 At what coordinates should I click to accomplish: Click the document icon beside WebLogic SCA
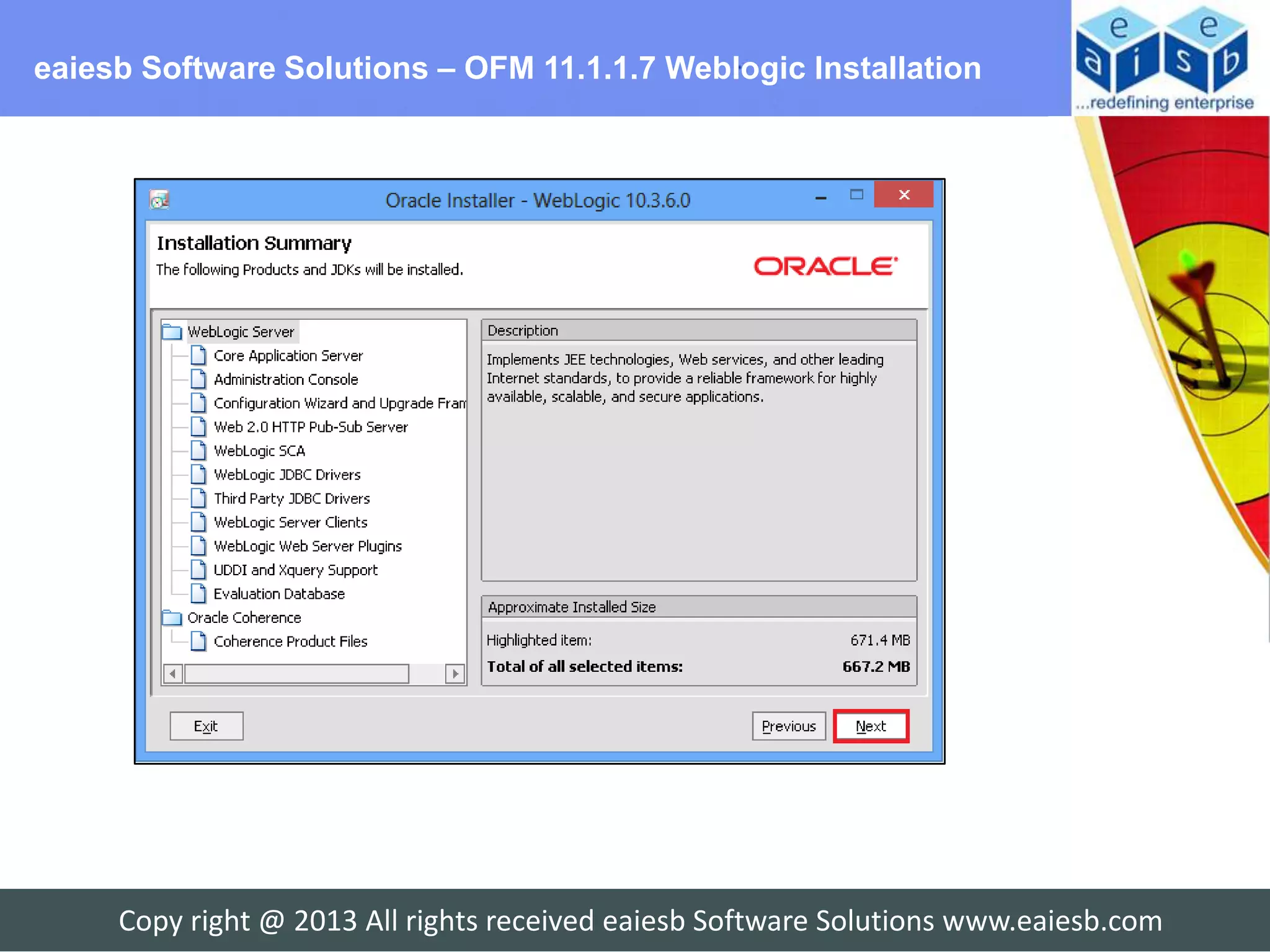(198, 451)
